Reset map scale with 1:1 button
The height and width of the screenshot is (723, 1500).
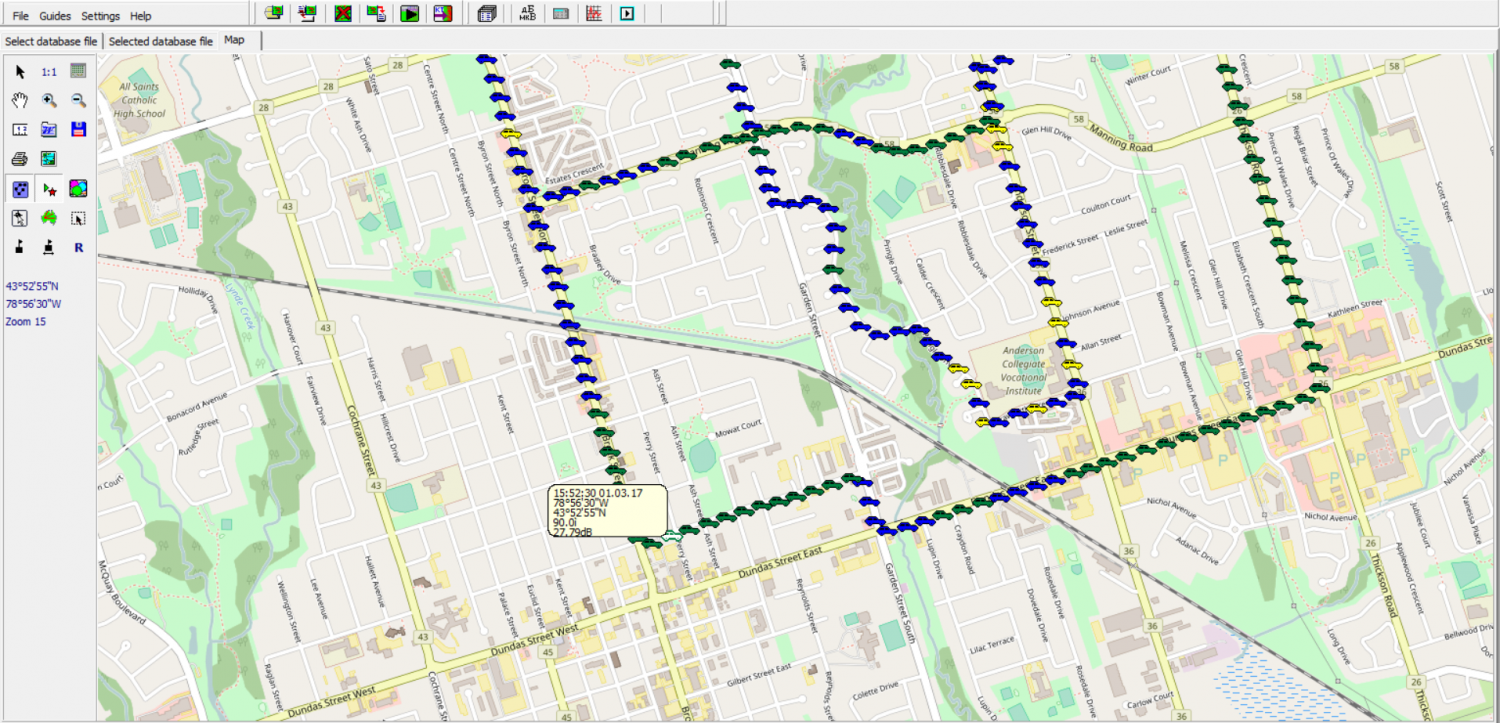pyautogui.click(x=49, y=71)
